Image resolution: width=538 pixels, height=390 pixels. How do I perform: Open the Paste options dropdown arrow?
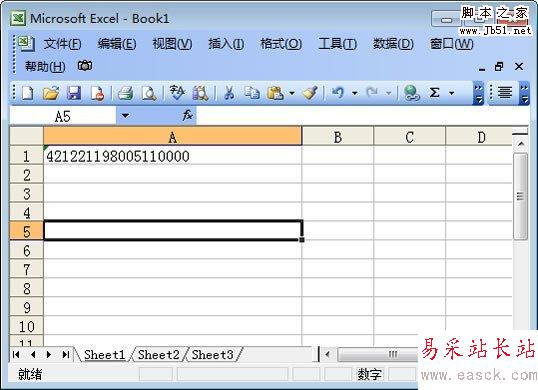click(x=292, y=93)
